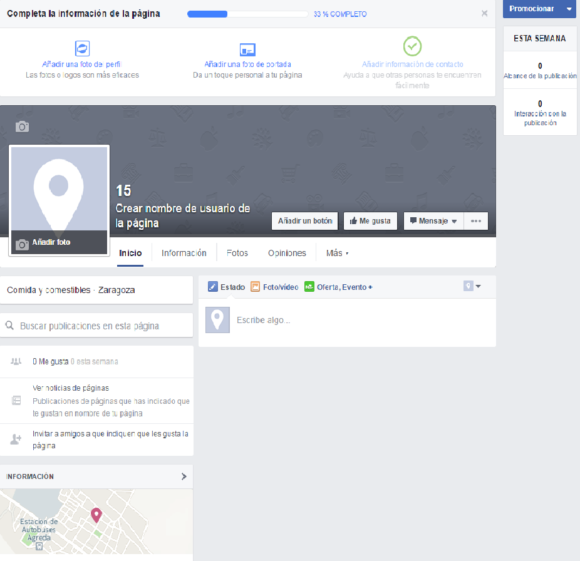
Task: Click the Zaragoza location text
Action: [116, 290]
